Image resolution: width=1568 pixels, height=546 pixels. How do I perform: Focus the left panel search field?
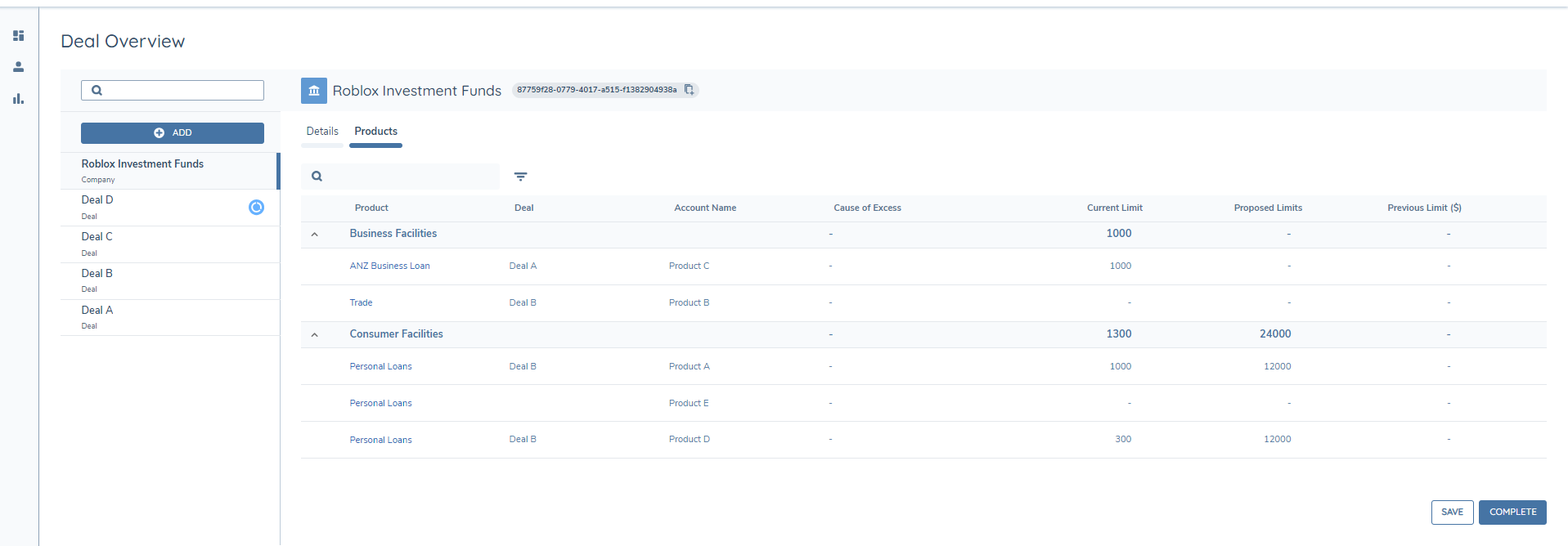182,91
